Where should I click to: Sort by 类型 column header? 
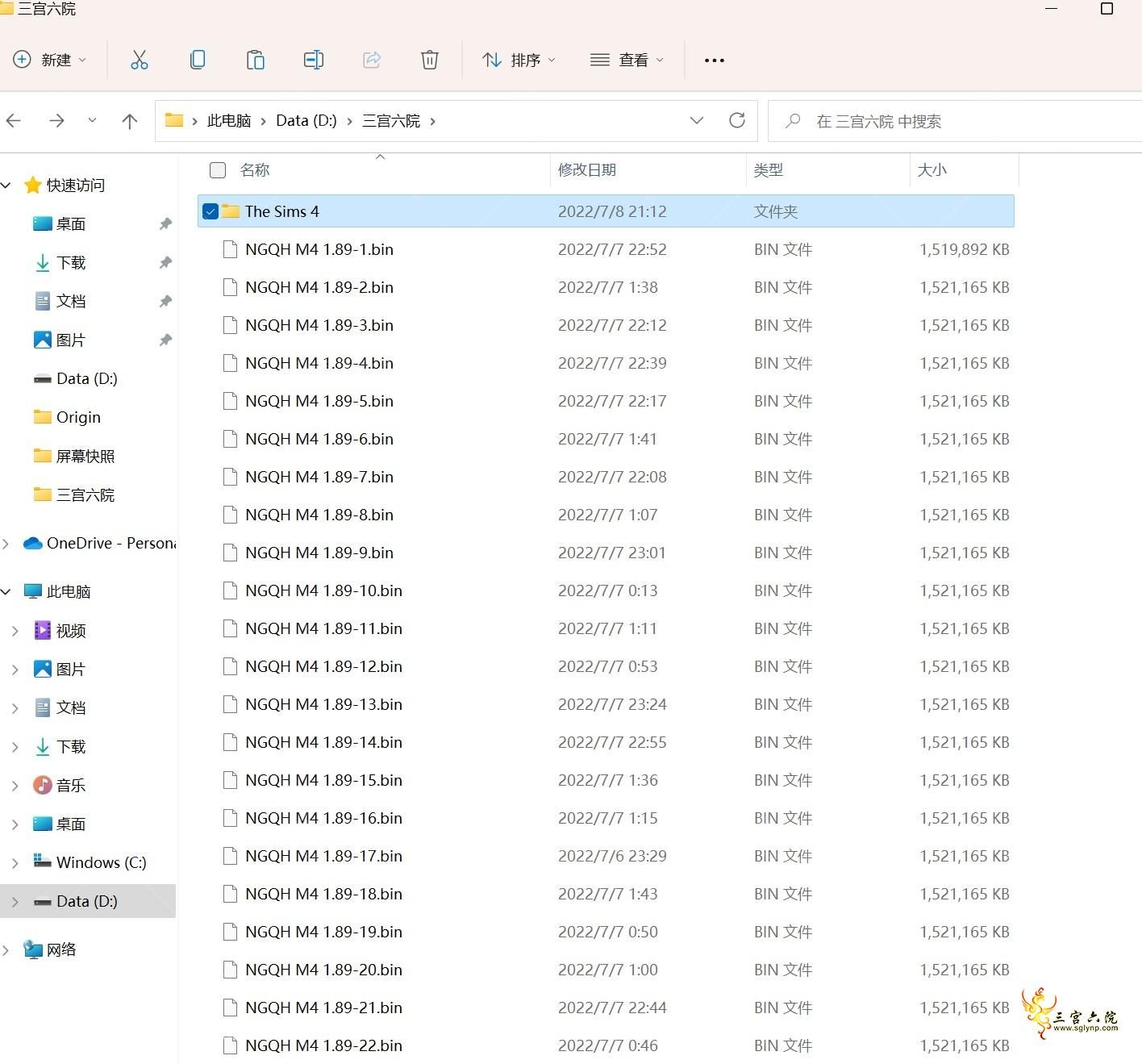(769, 170)
